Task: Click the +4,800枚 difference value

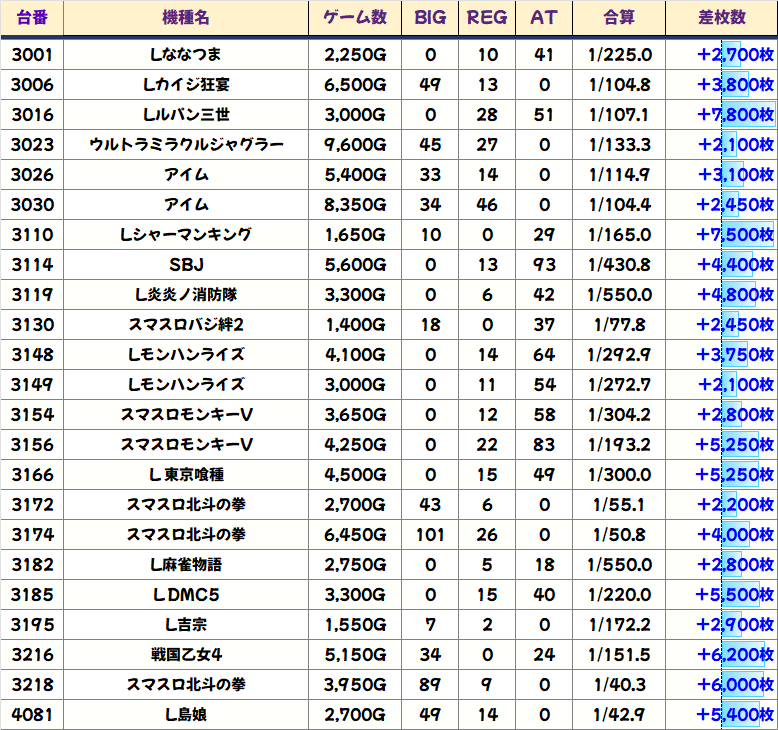Action: (735, 295)
